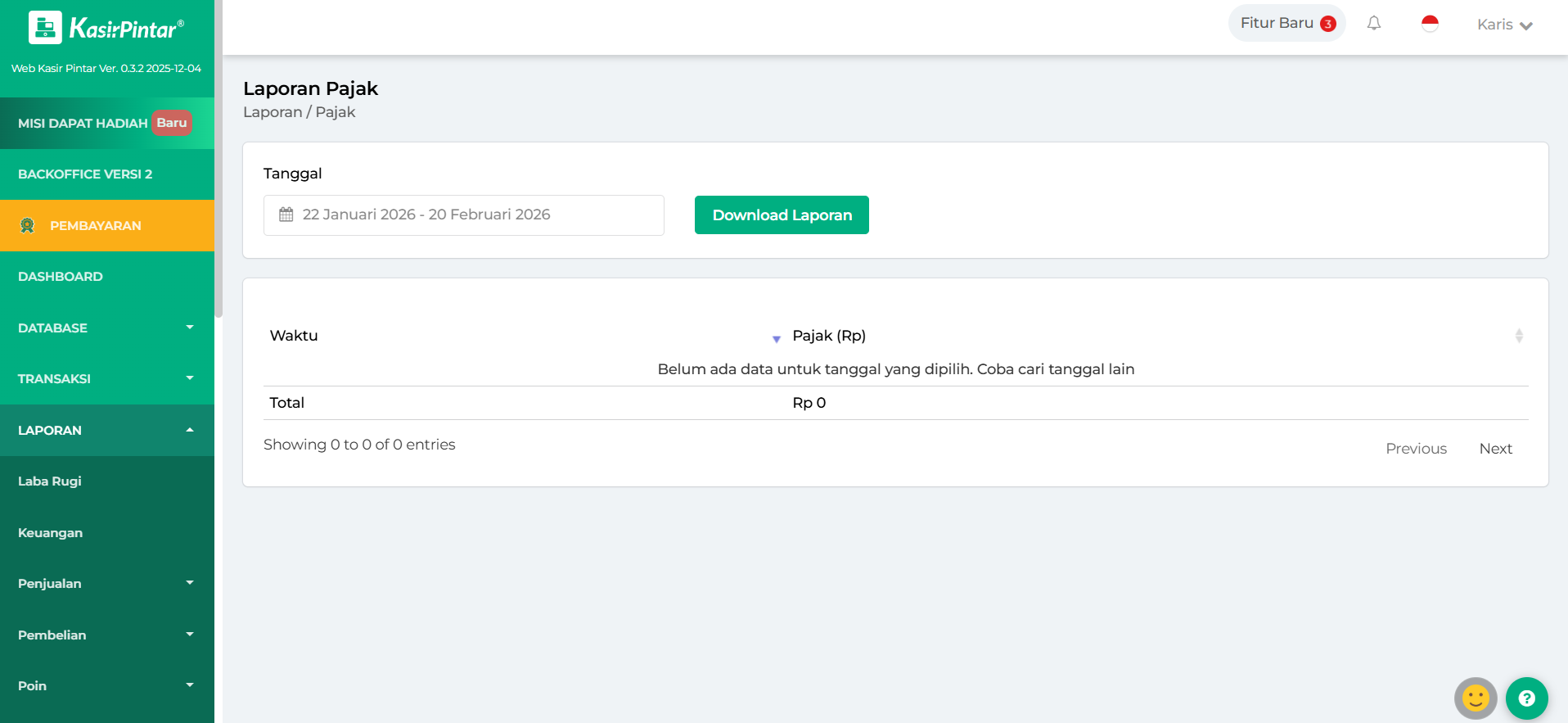The width and height of the screenshot is (1568, 723).
Task: Click the Pembayaran badge icon
Action: [28, 226]
